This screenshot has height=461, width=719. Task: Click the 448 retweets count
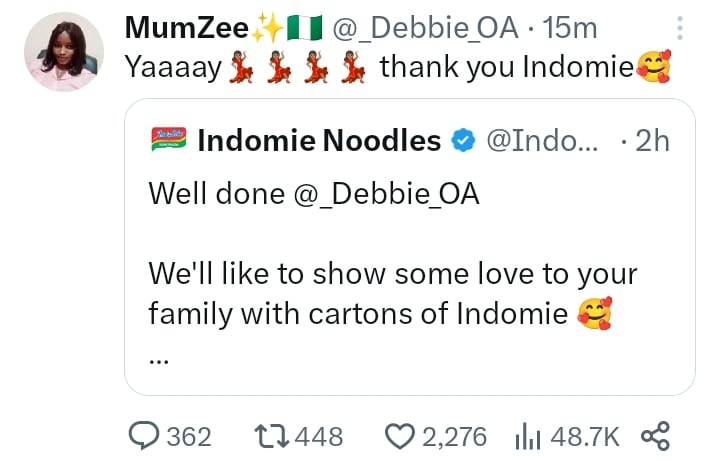click(320, 436)
